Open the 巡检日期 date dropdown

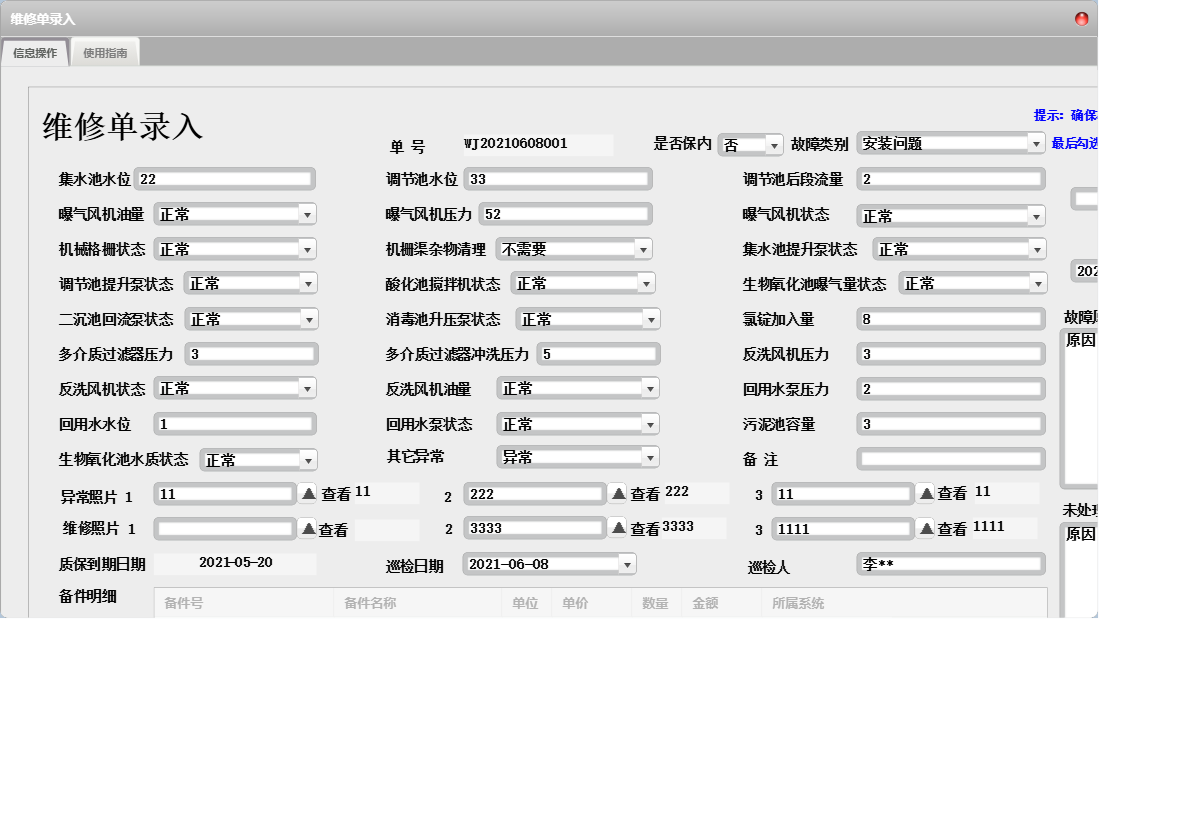627,564
